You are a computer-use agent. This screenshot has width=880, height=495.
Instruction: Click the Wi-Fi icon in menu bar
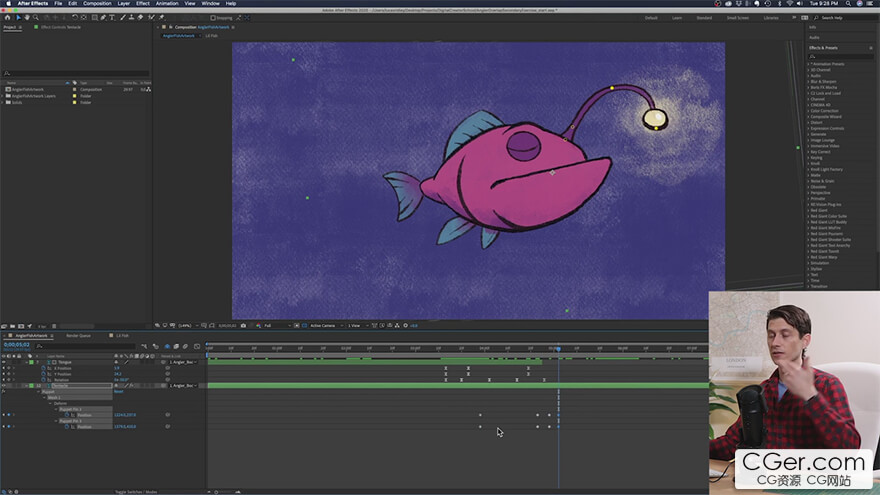(x=790, y=3)
